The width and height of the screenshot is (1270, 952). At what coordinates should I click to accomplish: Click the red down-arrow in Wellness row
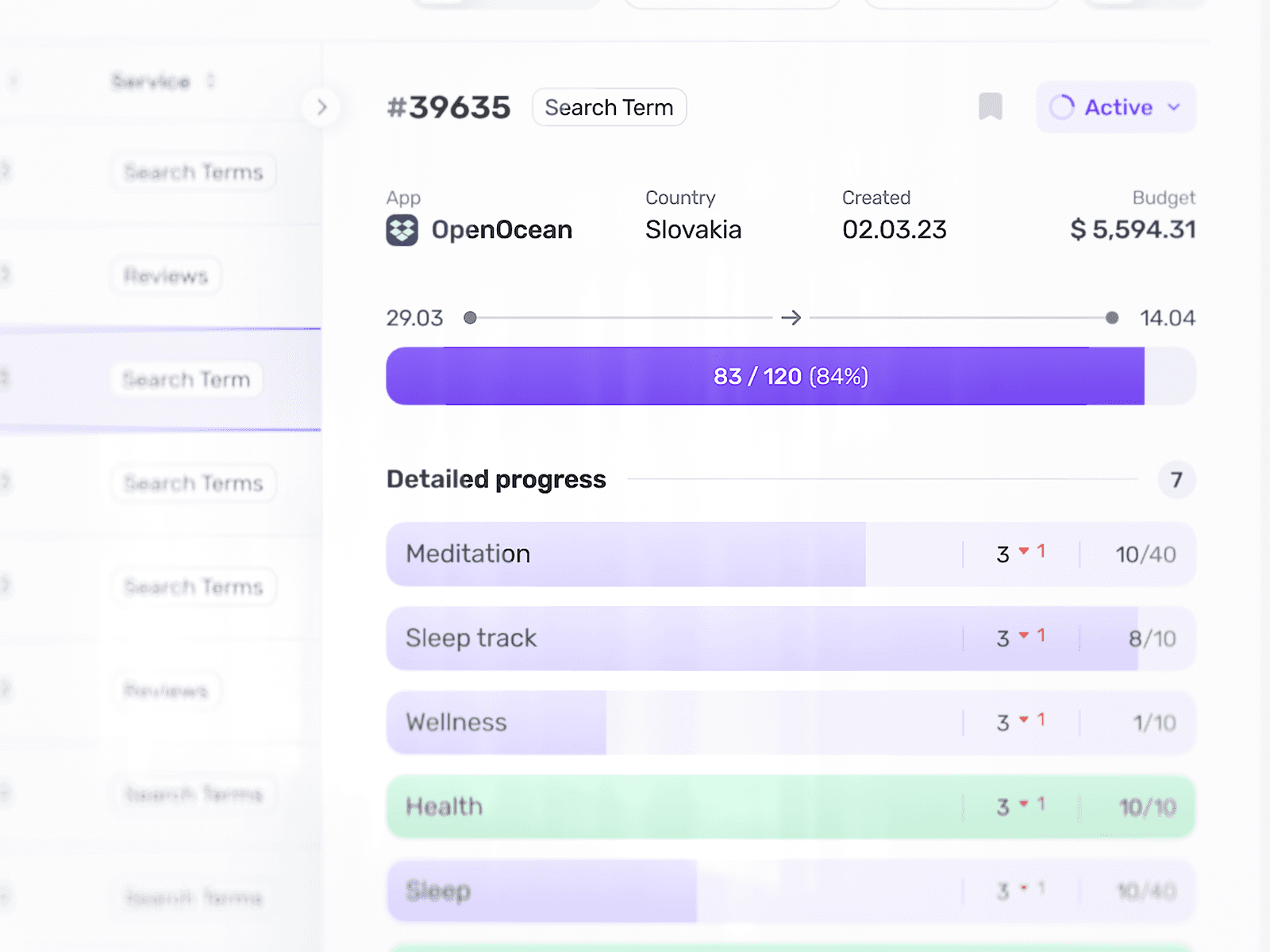pyautogui.click(x=1024, y=719)
